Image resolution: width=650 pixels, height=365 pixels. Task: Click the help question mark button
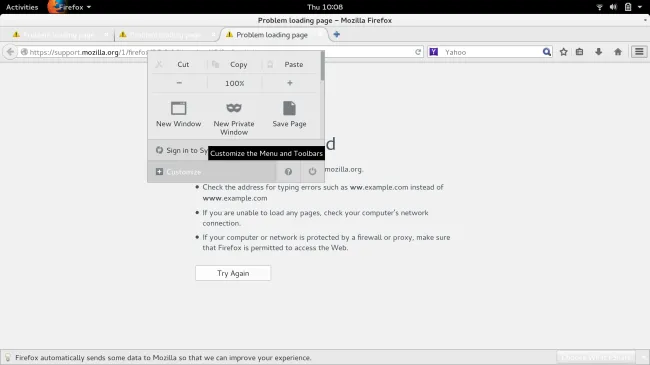288,172
